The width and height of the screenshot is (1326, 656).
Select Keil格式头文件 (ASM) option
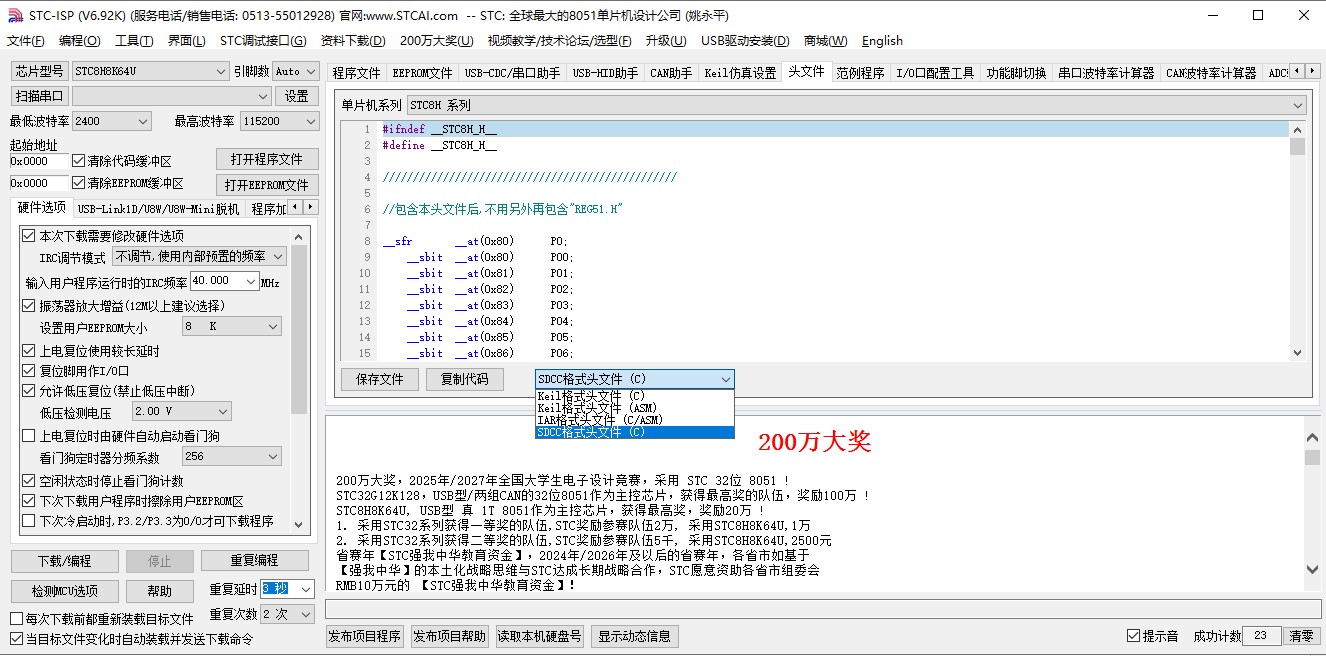(635, 408)
